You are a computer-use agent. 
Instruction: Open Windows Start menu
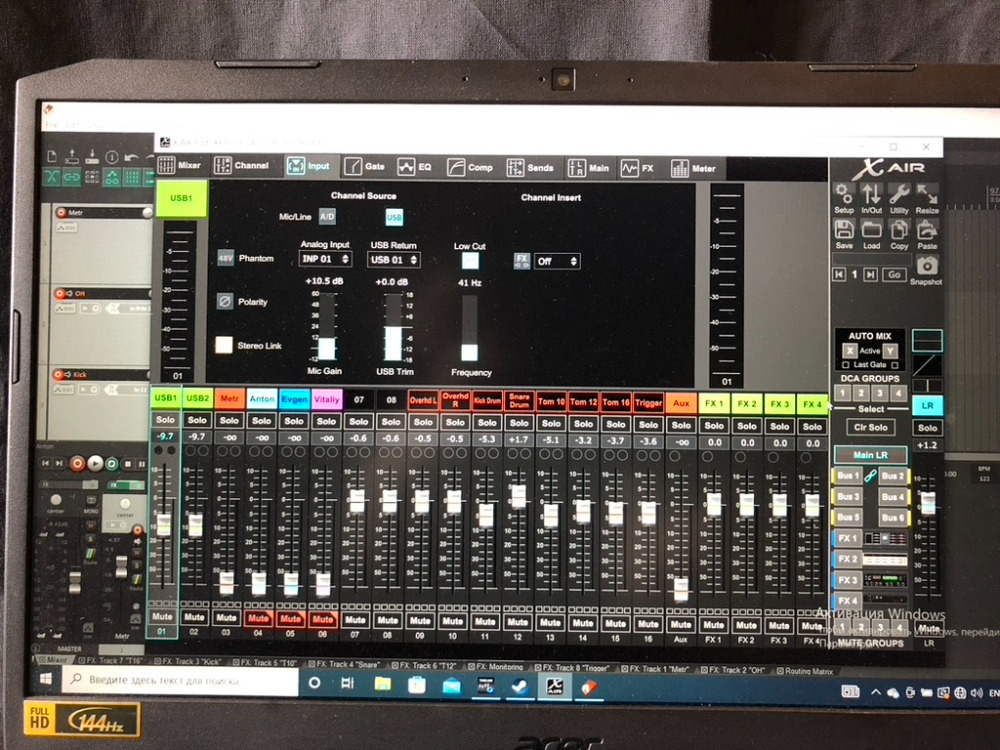(x=46, y=680)
